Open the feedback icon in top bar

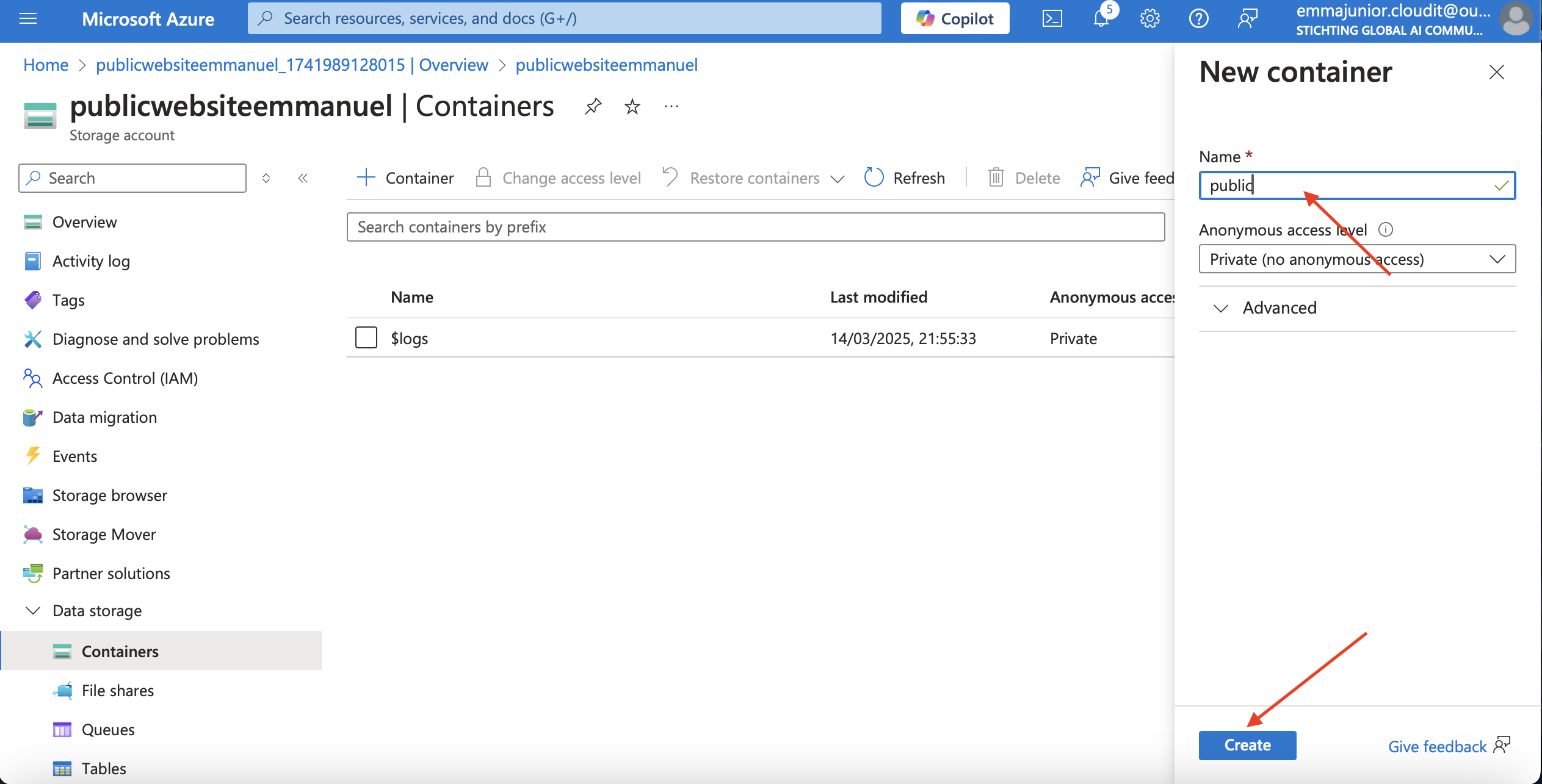tap(1248, 19)
